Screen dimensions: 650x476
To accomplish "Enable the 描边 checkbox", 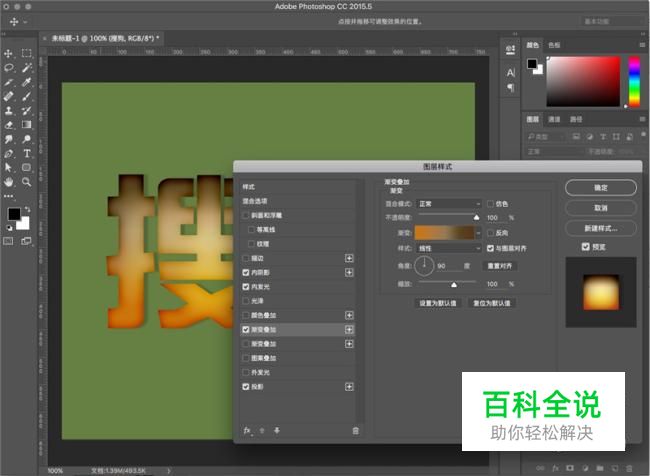I will click(246, 258).
